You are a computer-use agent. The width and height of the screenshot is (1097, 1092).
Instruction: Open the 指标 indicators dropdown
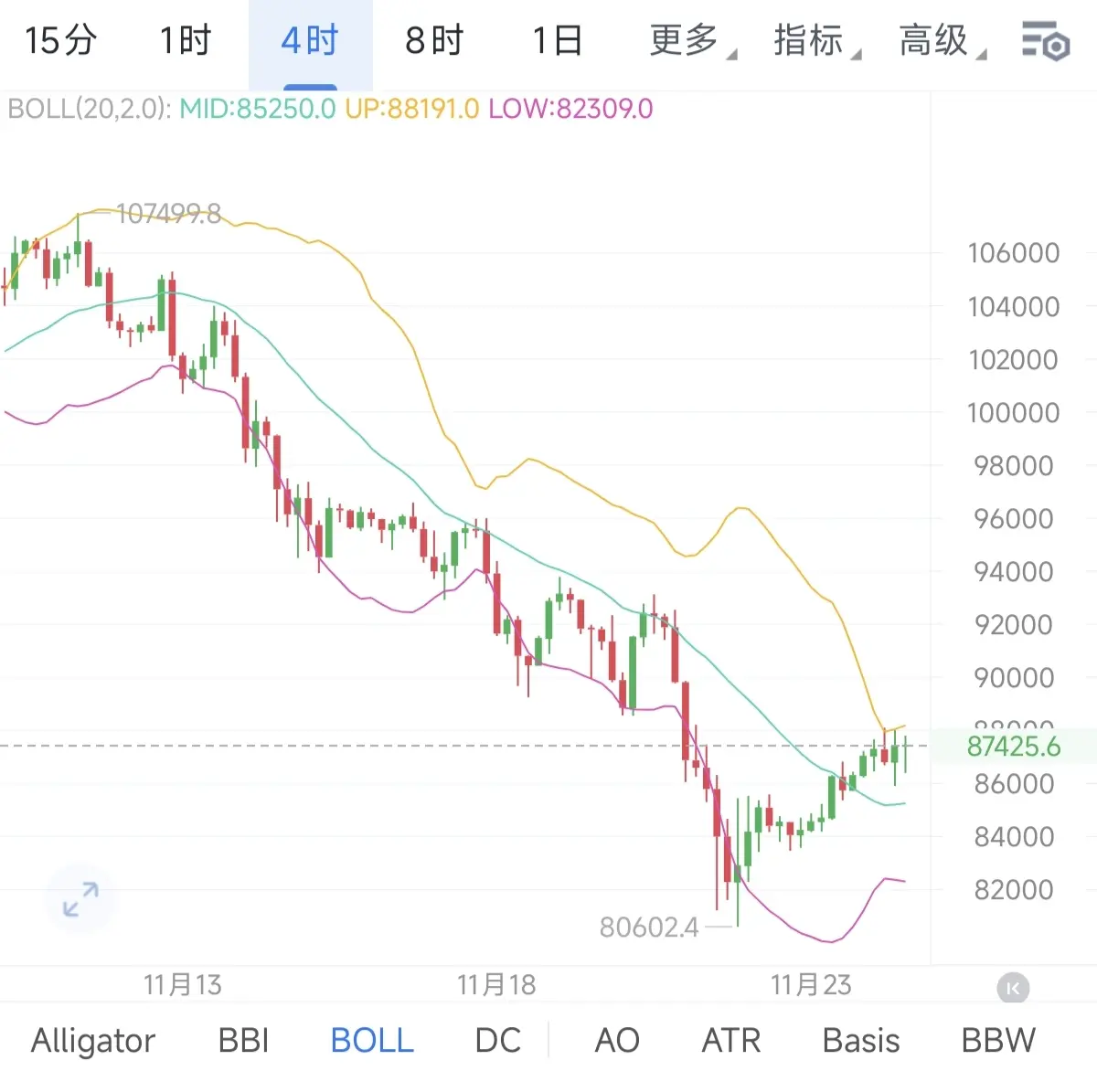[817, 41]
